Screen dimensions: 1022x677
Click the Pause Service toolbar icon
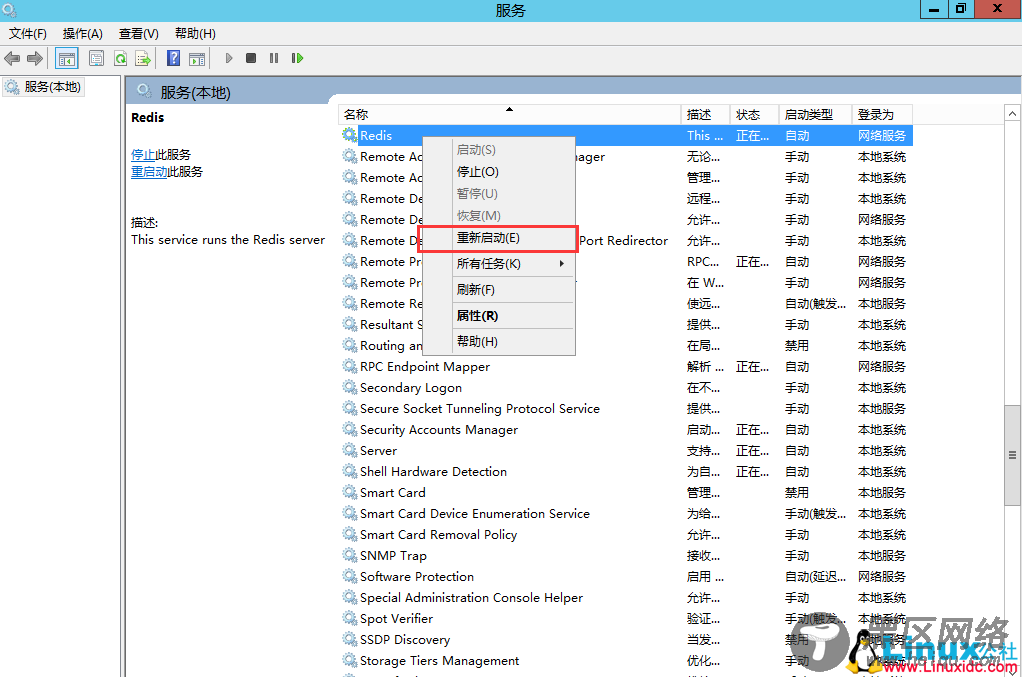(x=274, y=58)
